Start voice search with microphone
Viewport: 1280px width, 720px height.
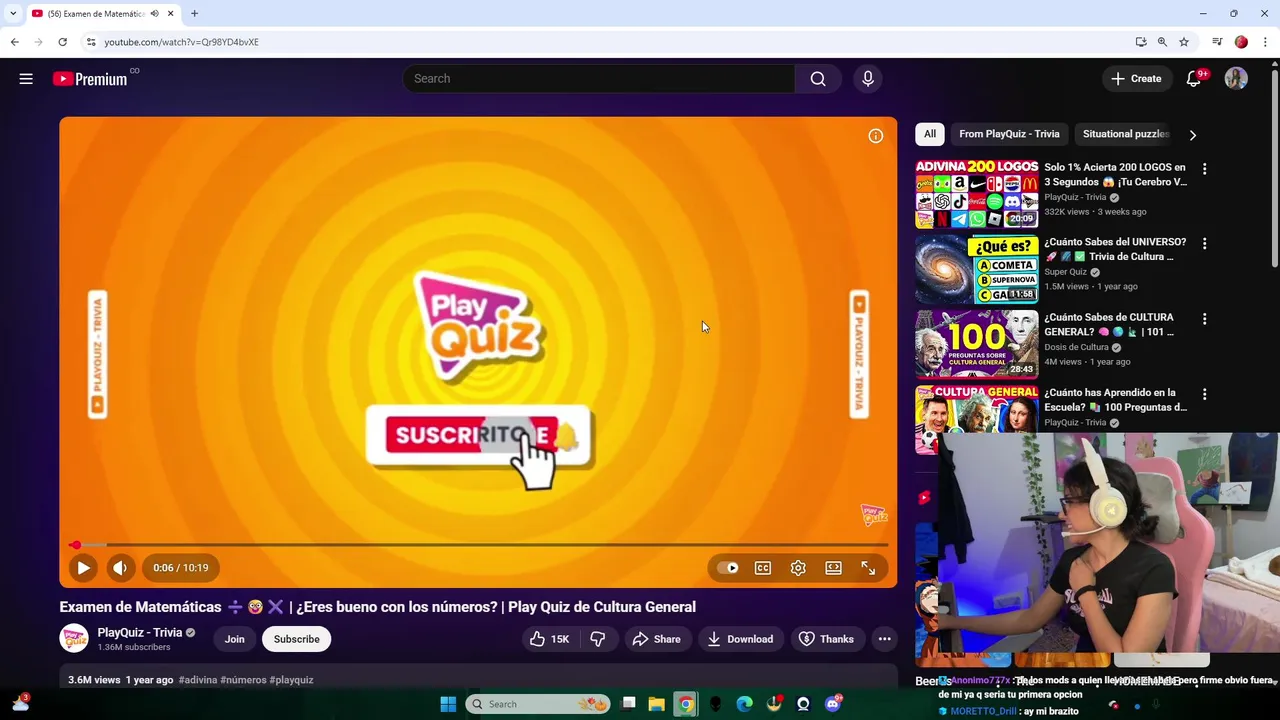point(868,79)
